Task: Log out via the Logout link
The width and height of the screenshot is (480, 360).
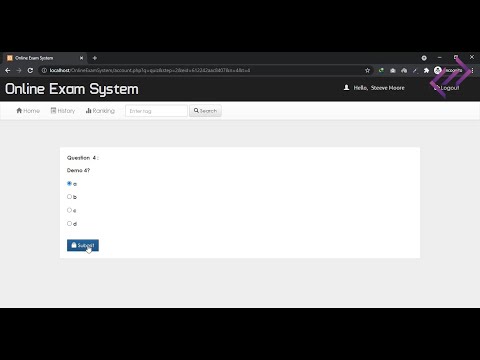Action: click(x=447, y=88)
